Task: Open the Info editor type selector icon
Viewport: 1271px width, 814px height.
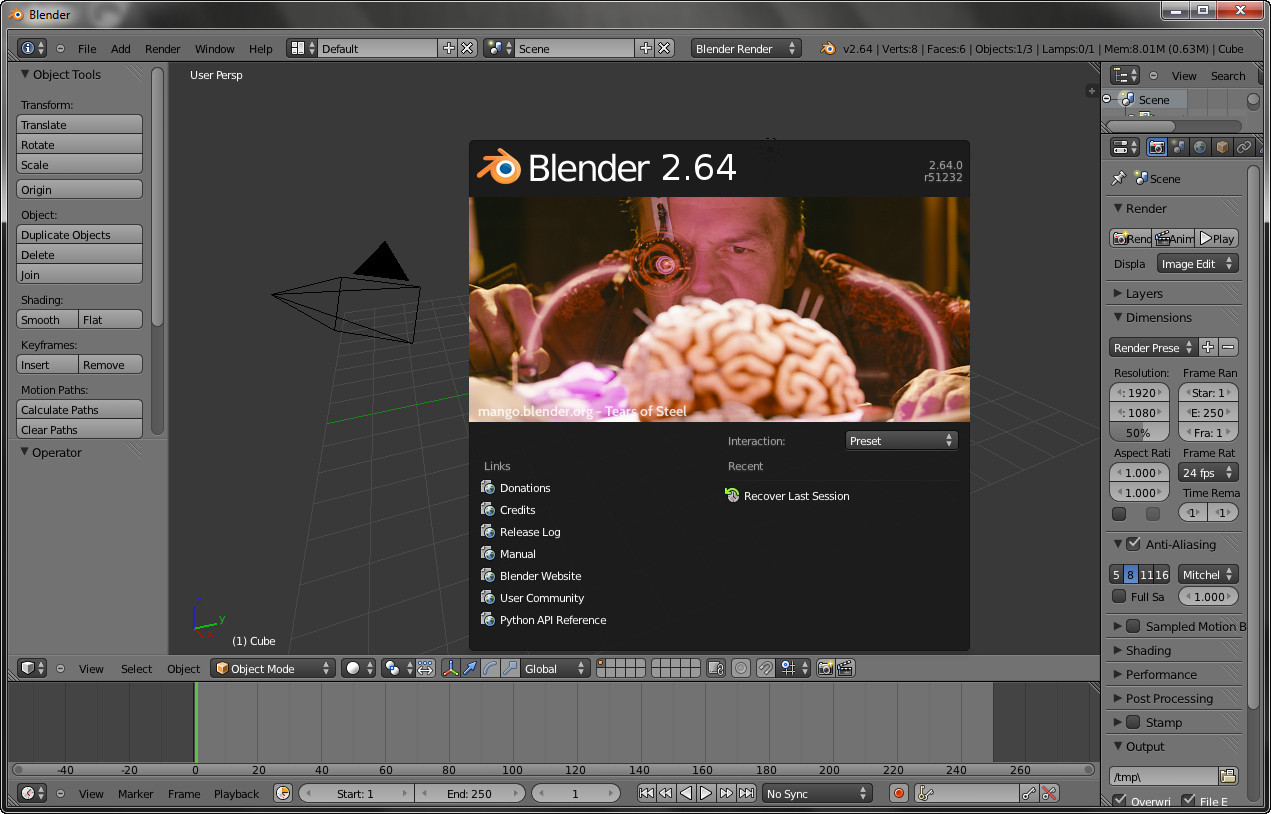Action: tap(32, 48)
